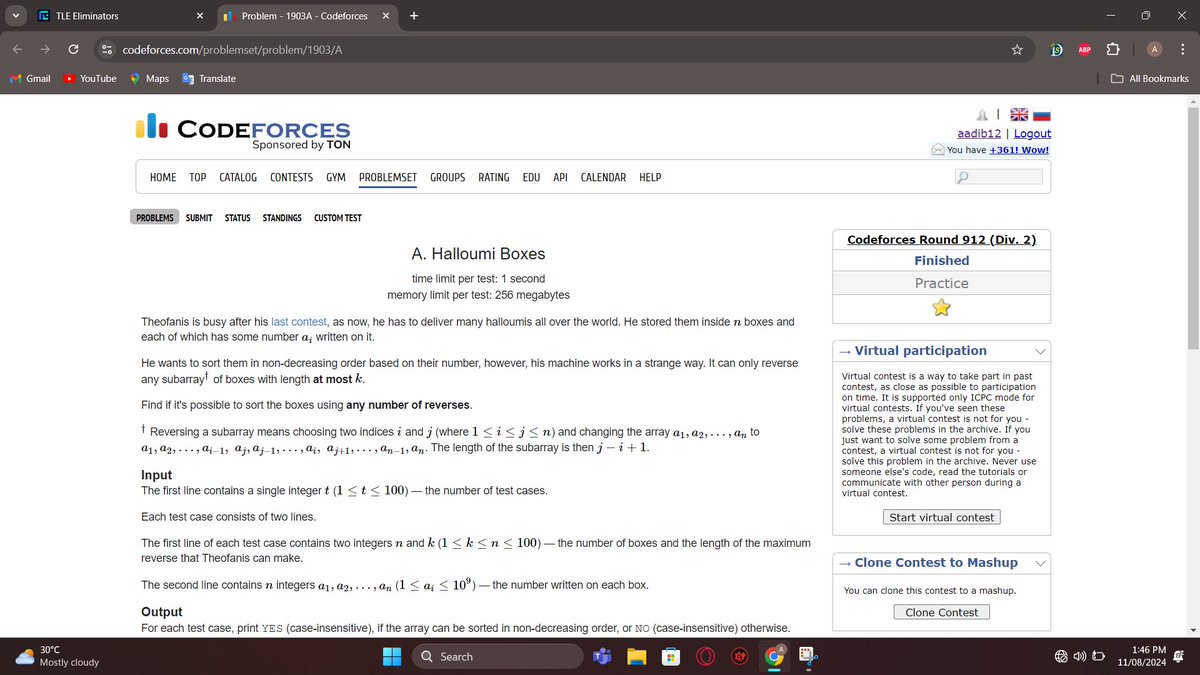Open new tab with plus button
This screenshot has width=1200, height=675.
[414, 16]
